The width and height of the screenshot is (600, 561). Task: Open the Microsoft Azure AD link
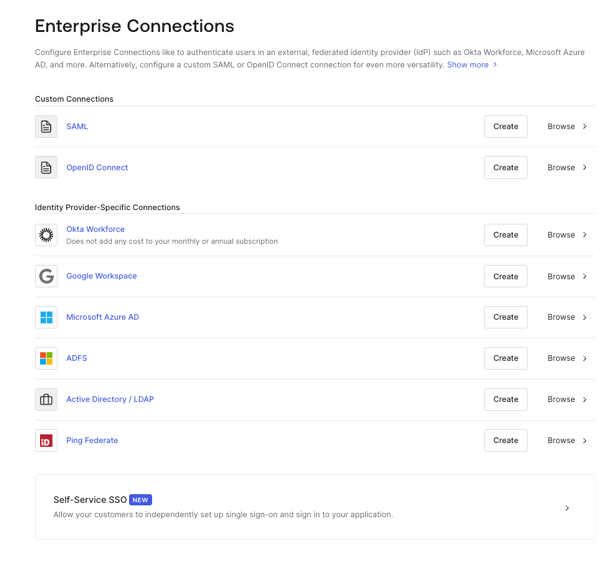tap(103, 317)
